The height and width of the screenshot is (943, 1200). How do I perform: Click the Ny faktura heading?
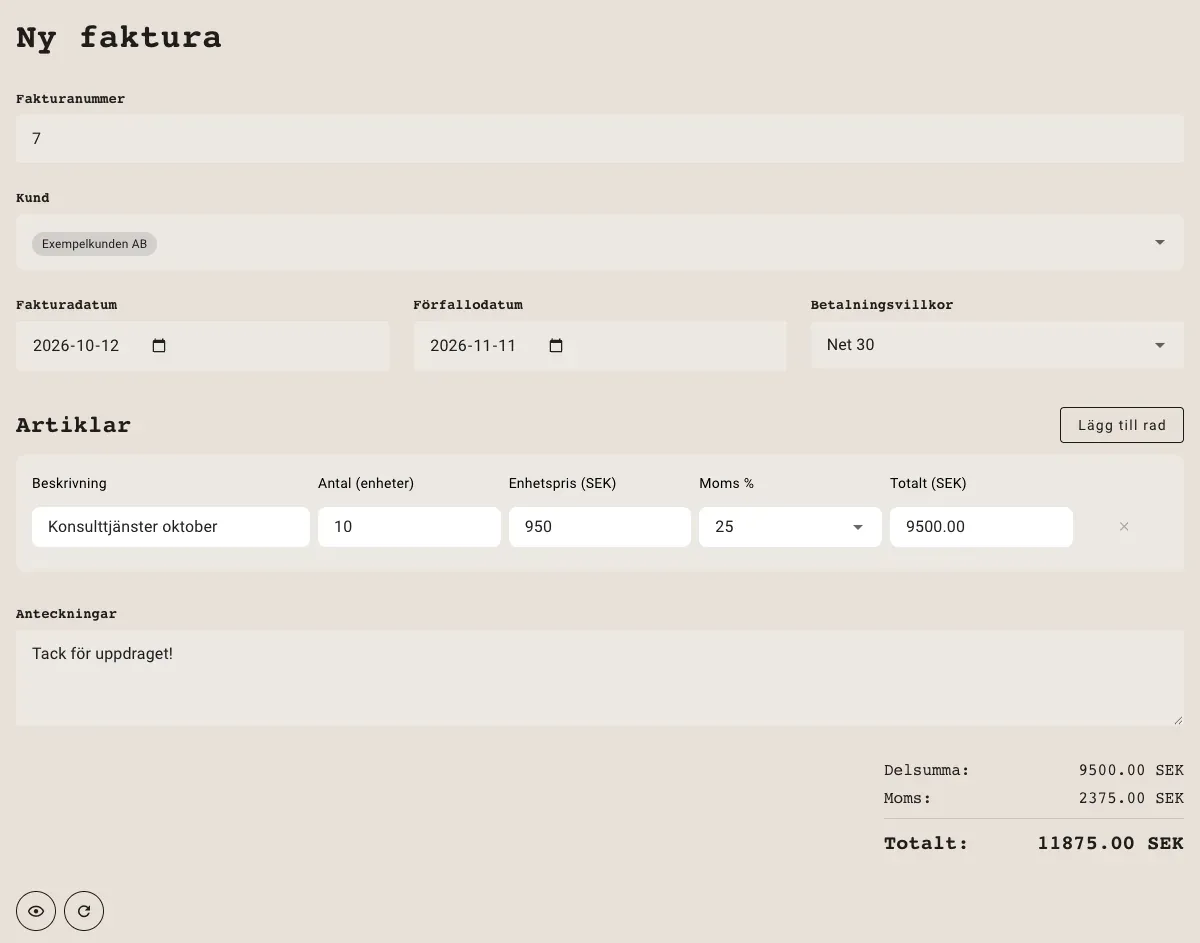119,38
